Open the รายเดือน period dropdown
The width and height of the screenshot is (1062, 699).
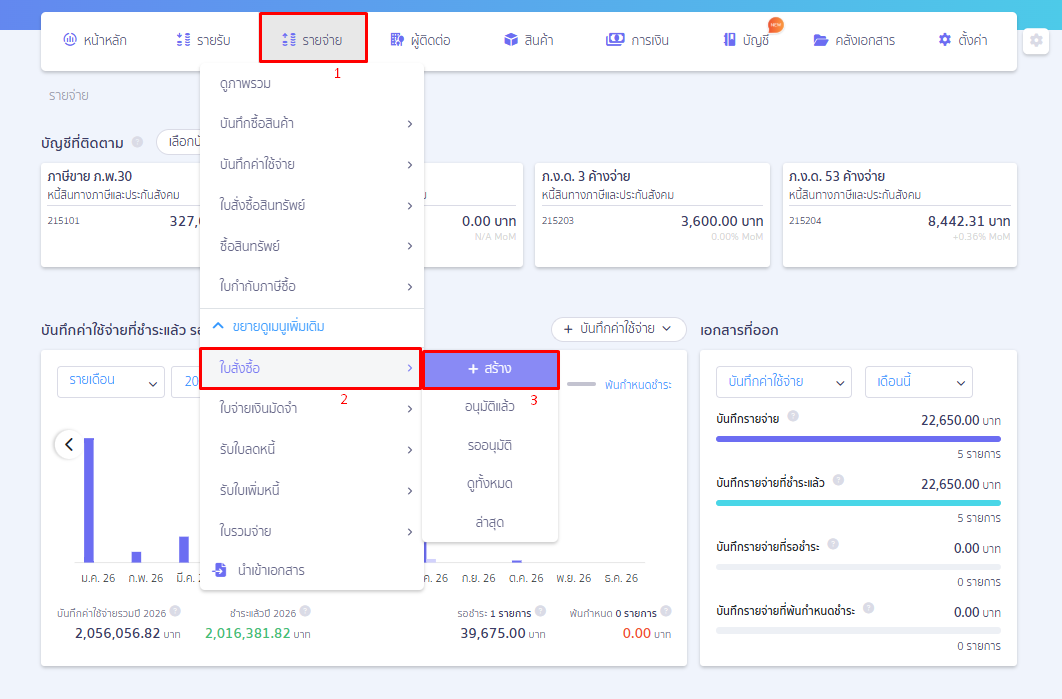[x=111, y=382]
